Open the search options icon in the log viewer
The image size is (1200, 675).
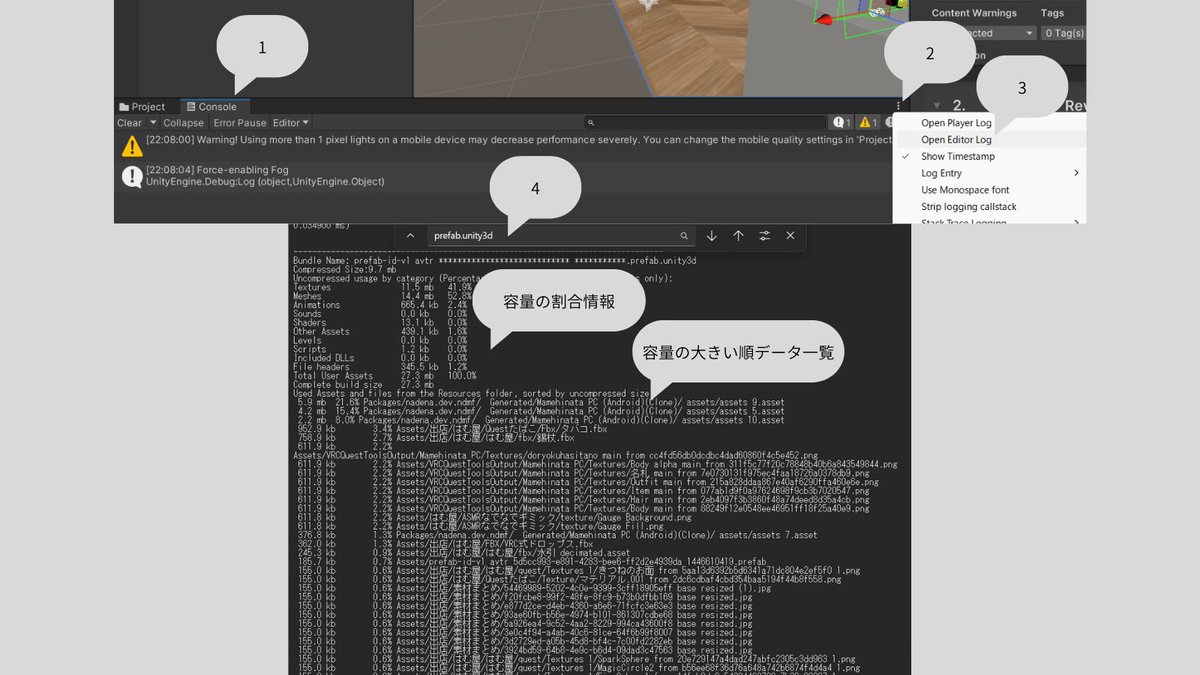pos(764,236)
